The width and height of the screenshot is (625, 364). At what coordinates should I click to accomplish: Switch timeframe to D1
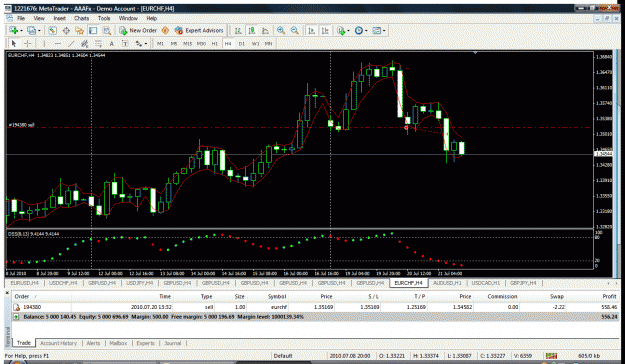click(242, 43)
